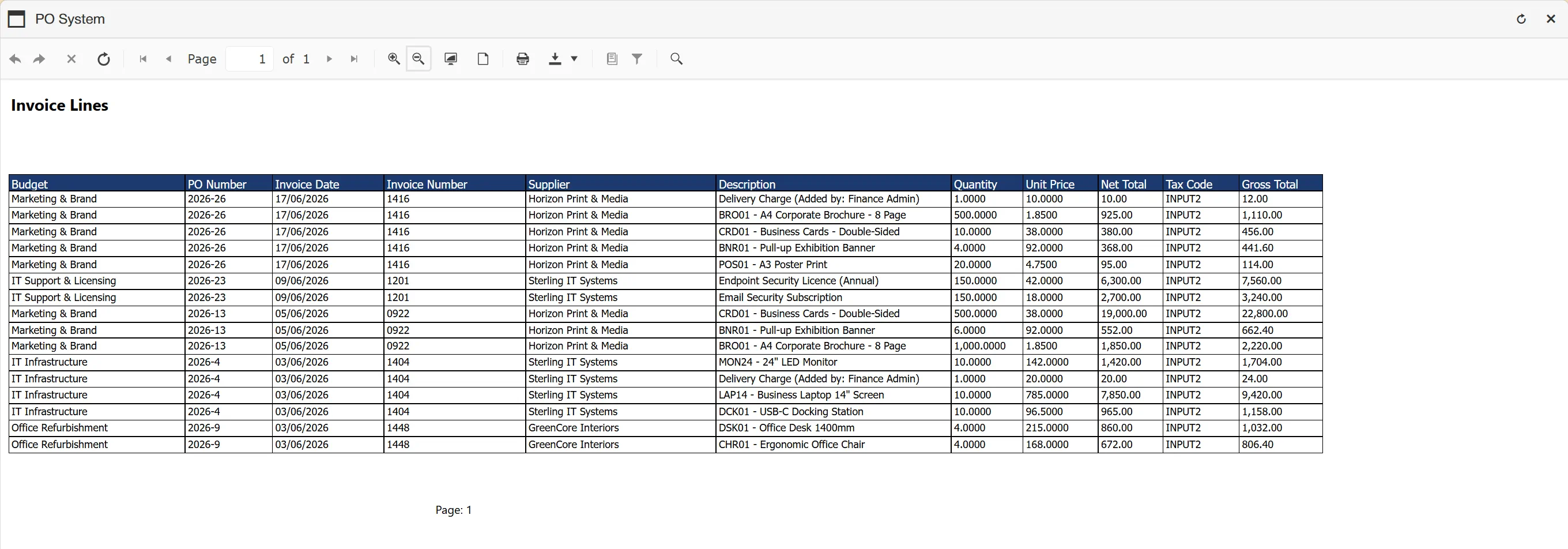This screenshot has height=549, width=1568.
Task: Print the report using printer icon
Action: [x=523, y=58]
